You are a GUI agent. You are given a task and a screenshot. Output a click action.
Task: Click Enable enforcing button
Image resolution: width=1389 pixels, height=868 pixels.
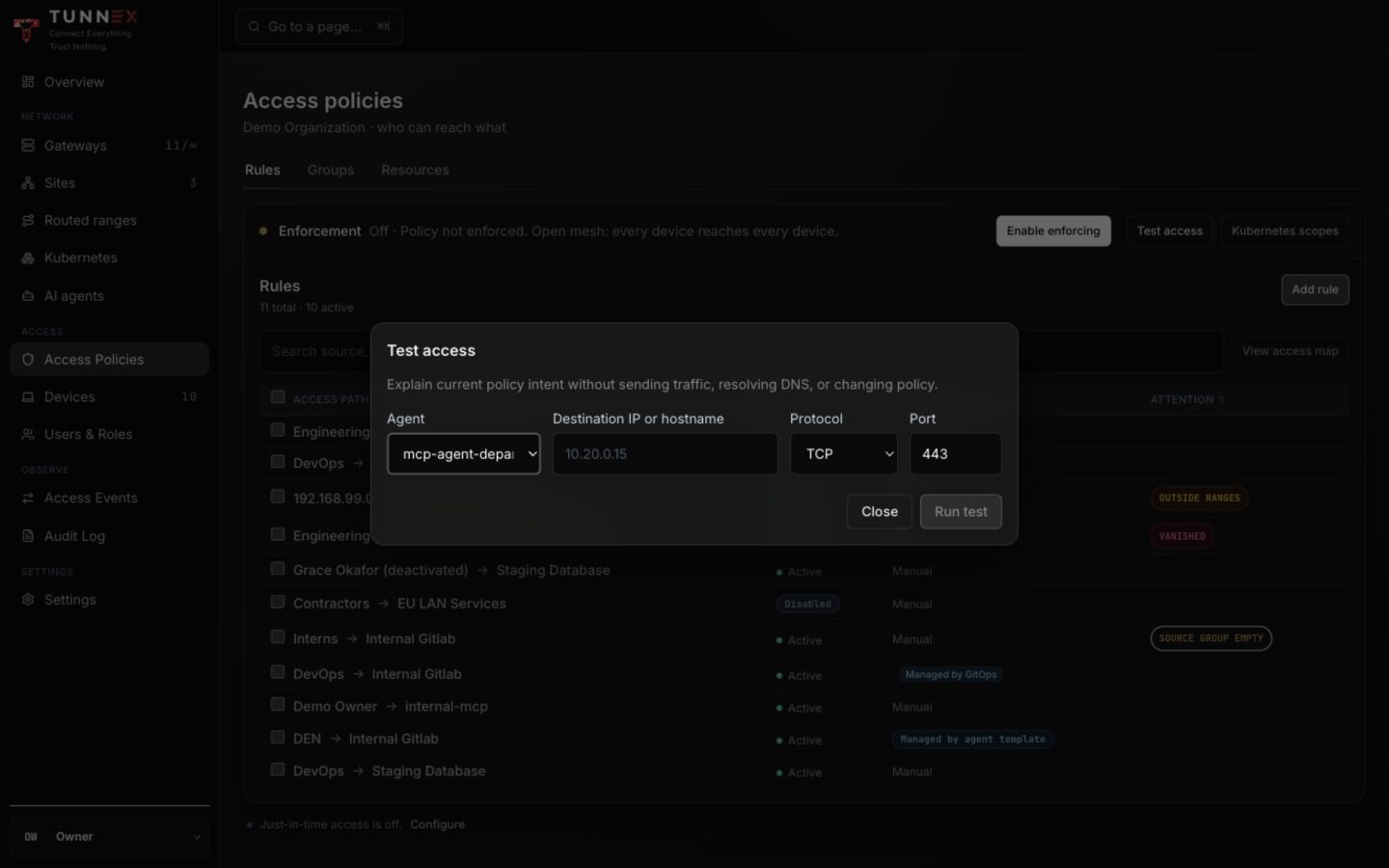click(x=1053, y=231)
